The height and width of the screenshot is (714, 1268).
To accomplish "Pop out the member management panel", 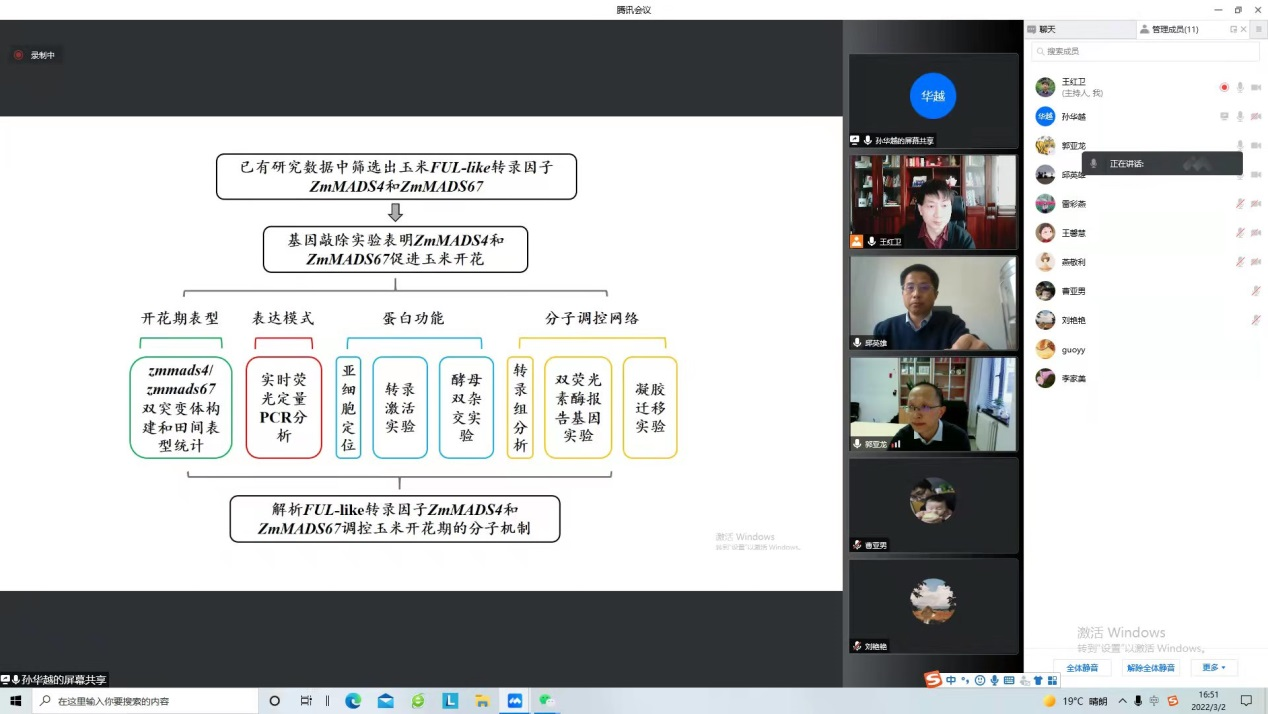I will click(1233, 30).
